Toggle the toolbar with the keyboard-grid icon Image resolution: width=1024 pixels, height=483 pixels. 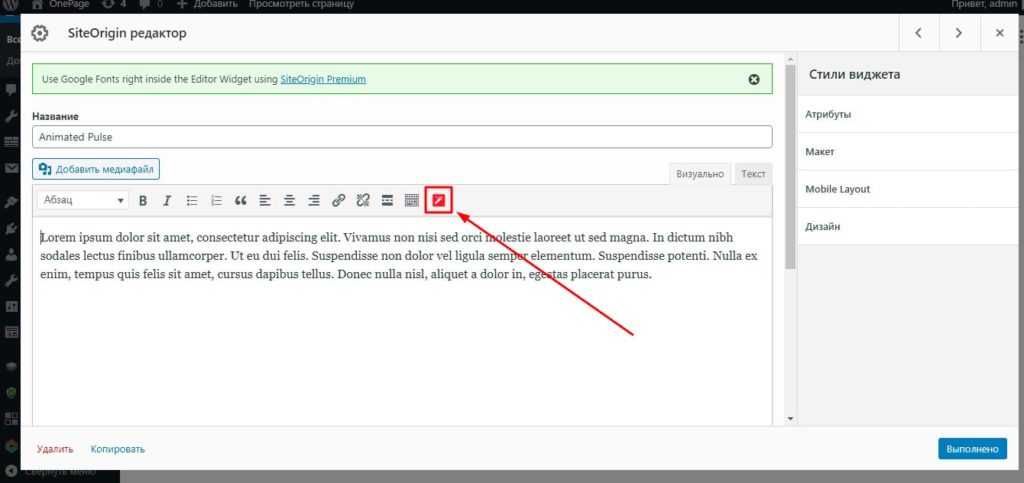pos(411,200)
